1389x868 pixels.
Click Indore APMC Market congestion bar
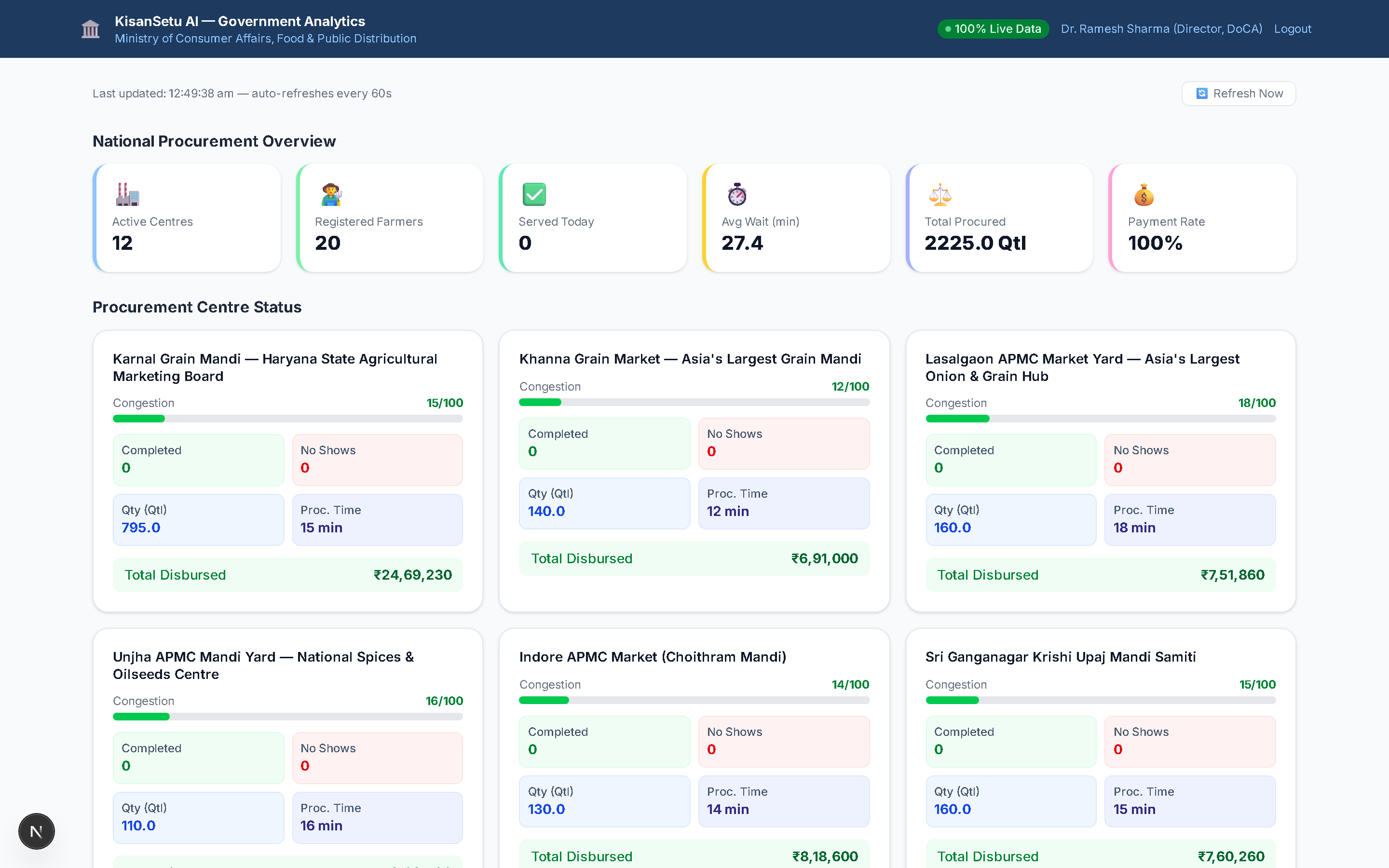694,700
